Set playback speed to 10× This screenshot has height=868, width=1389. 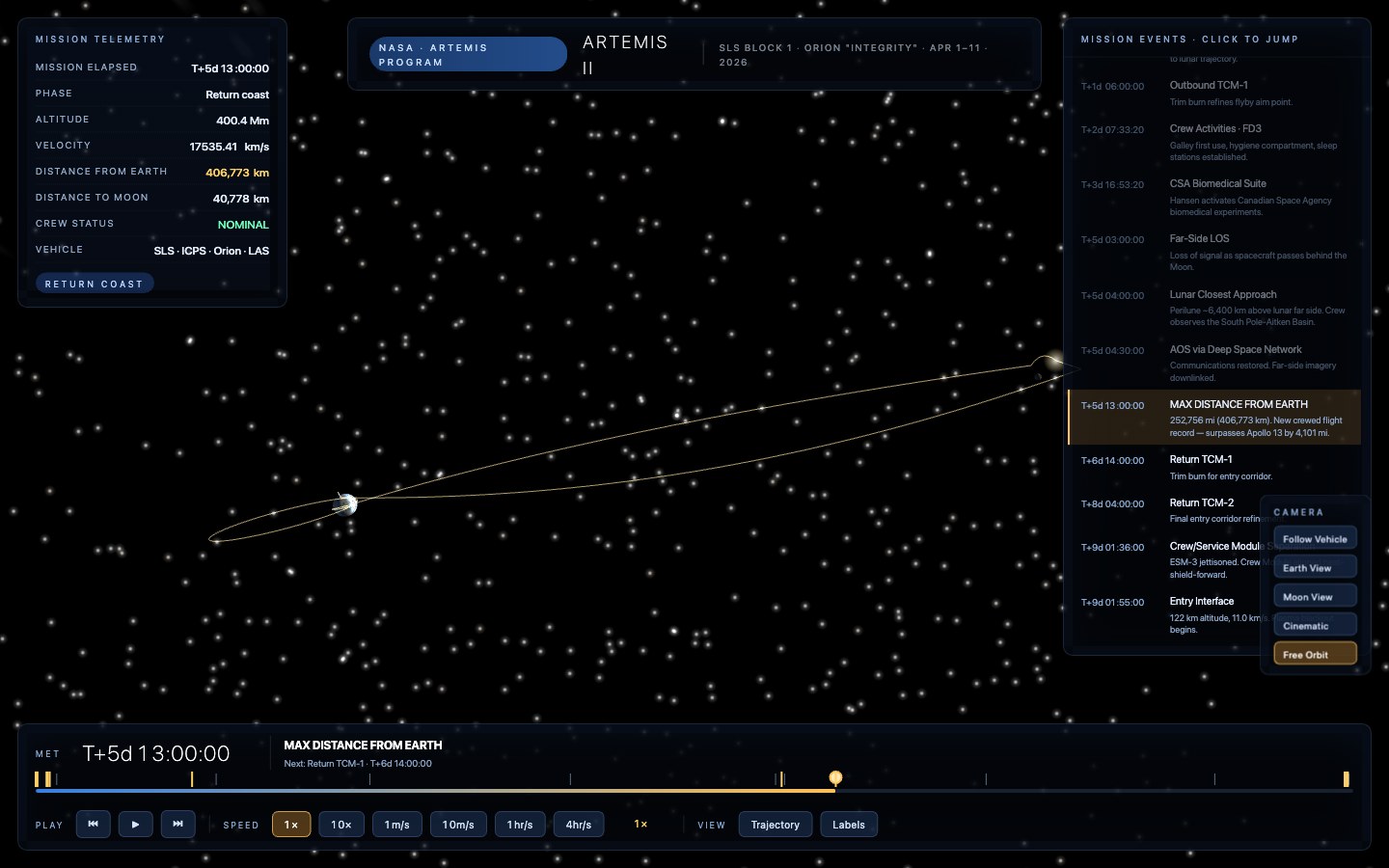point(341,825)
